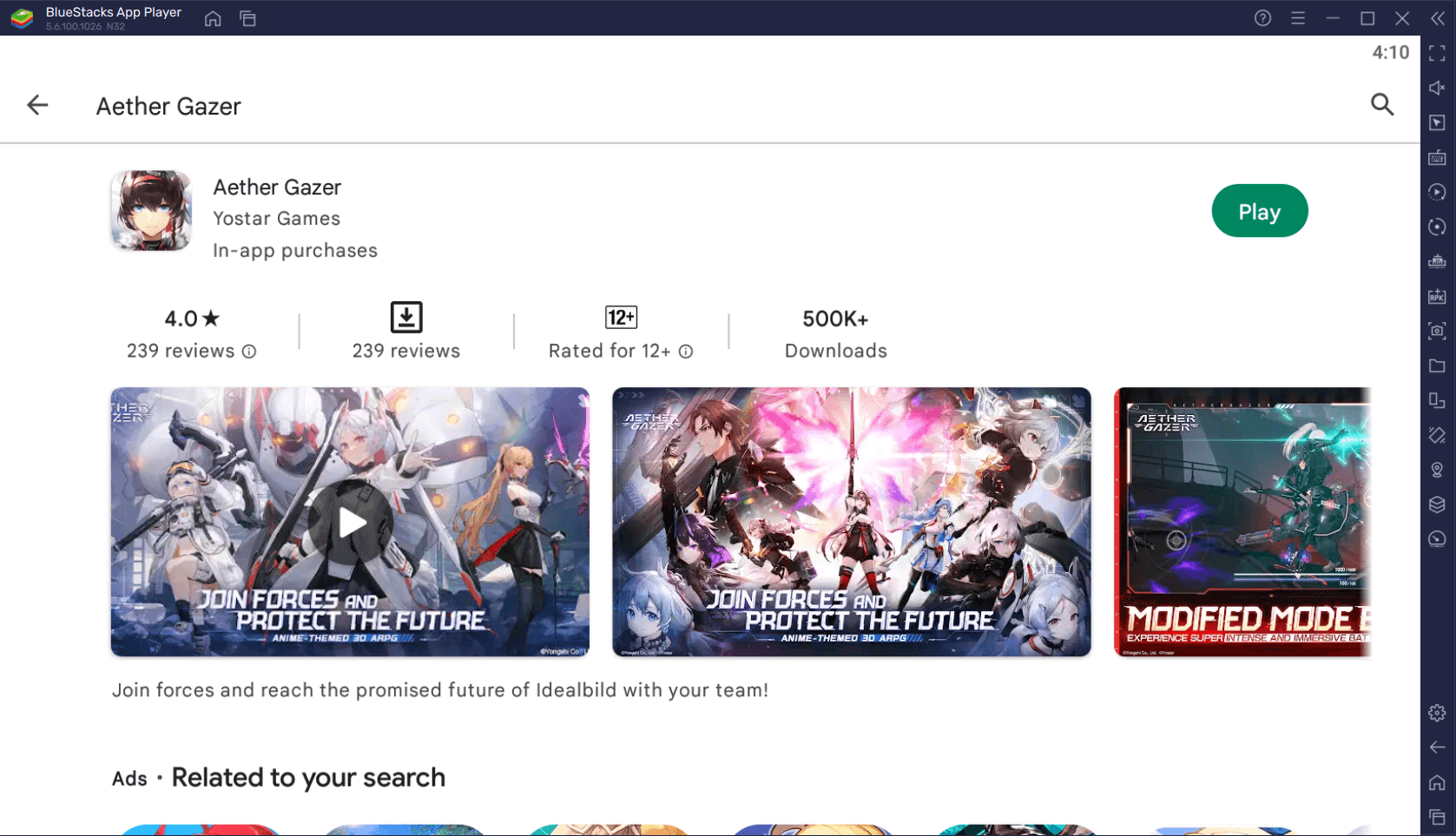Click the sidebar rotate screen icon
Screen dimensions: 1456x836
(x=1437, y=401)
